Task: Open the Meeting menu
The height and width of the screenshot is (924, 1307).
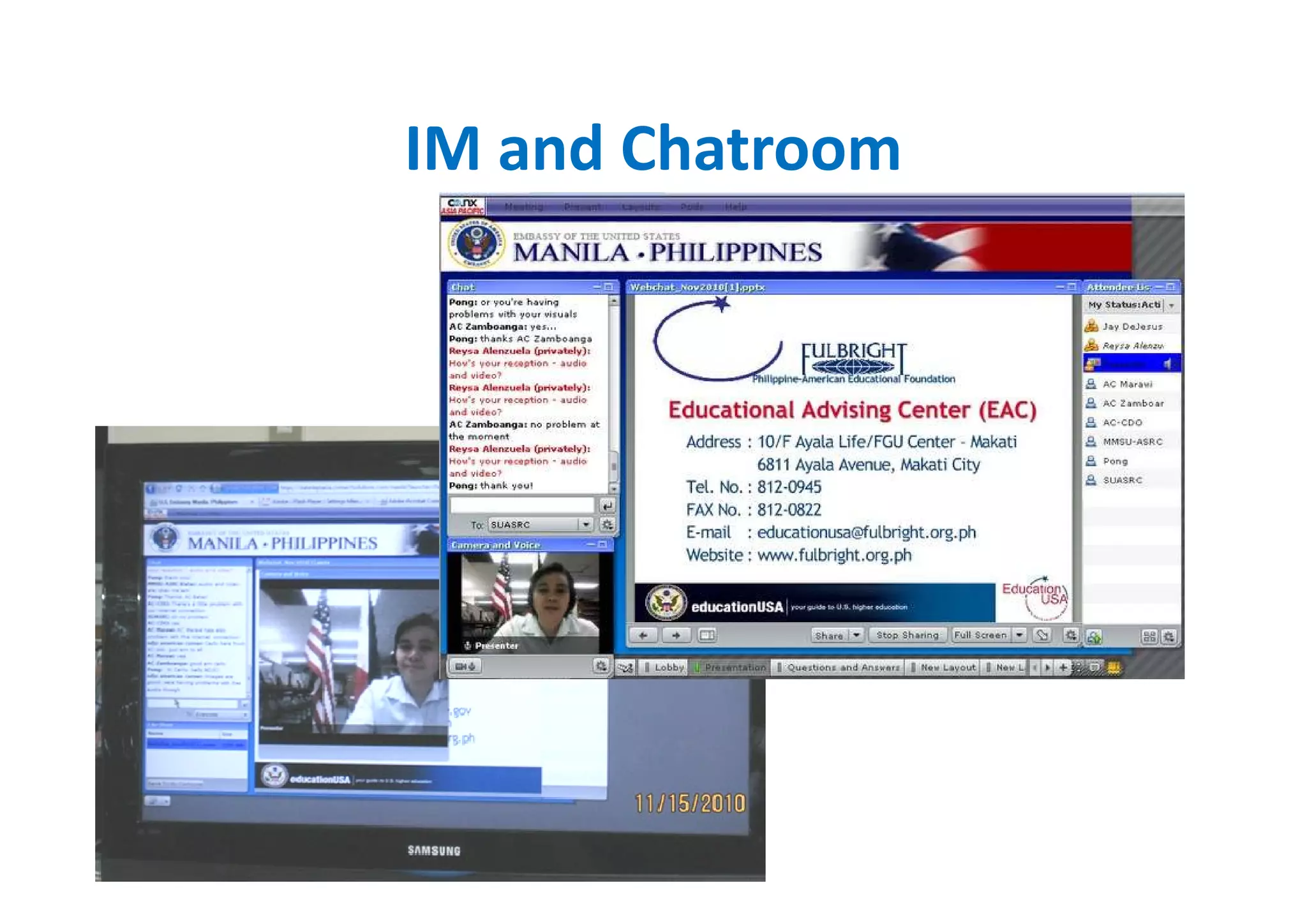Action: pyautogui.click(x=524, y=207)
